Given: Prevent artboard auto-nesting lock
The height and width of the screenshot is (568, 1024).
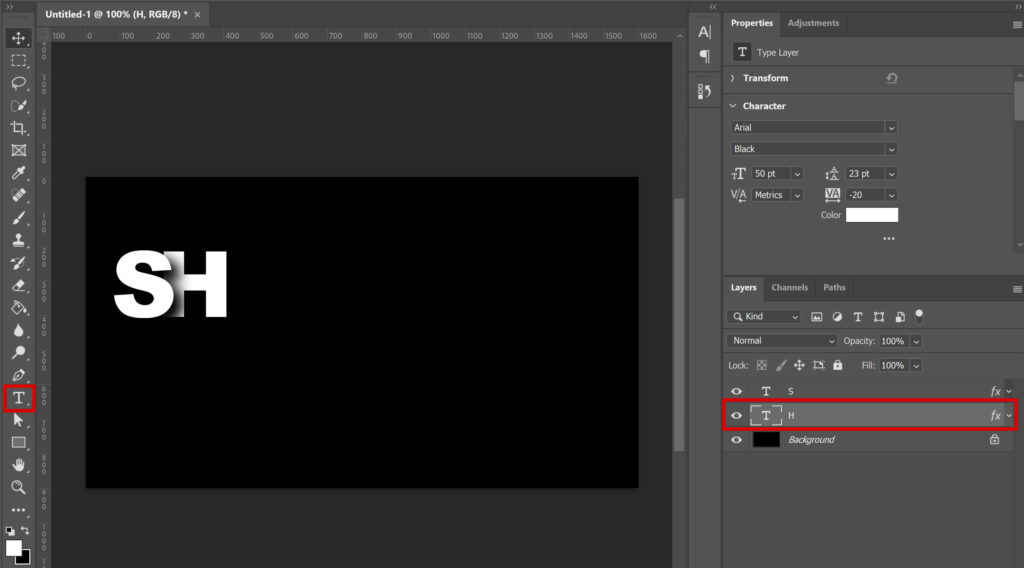Looking at the screenshot, I should click(818, 366).
